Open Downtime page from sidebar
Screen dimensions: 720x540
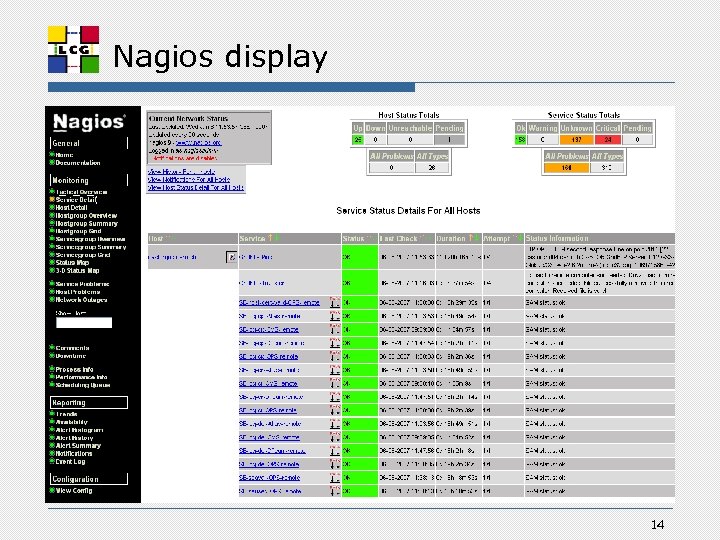71,356
